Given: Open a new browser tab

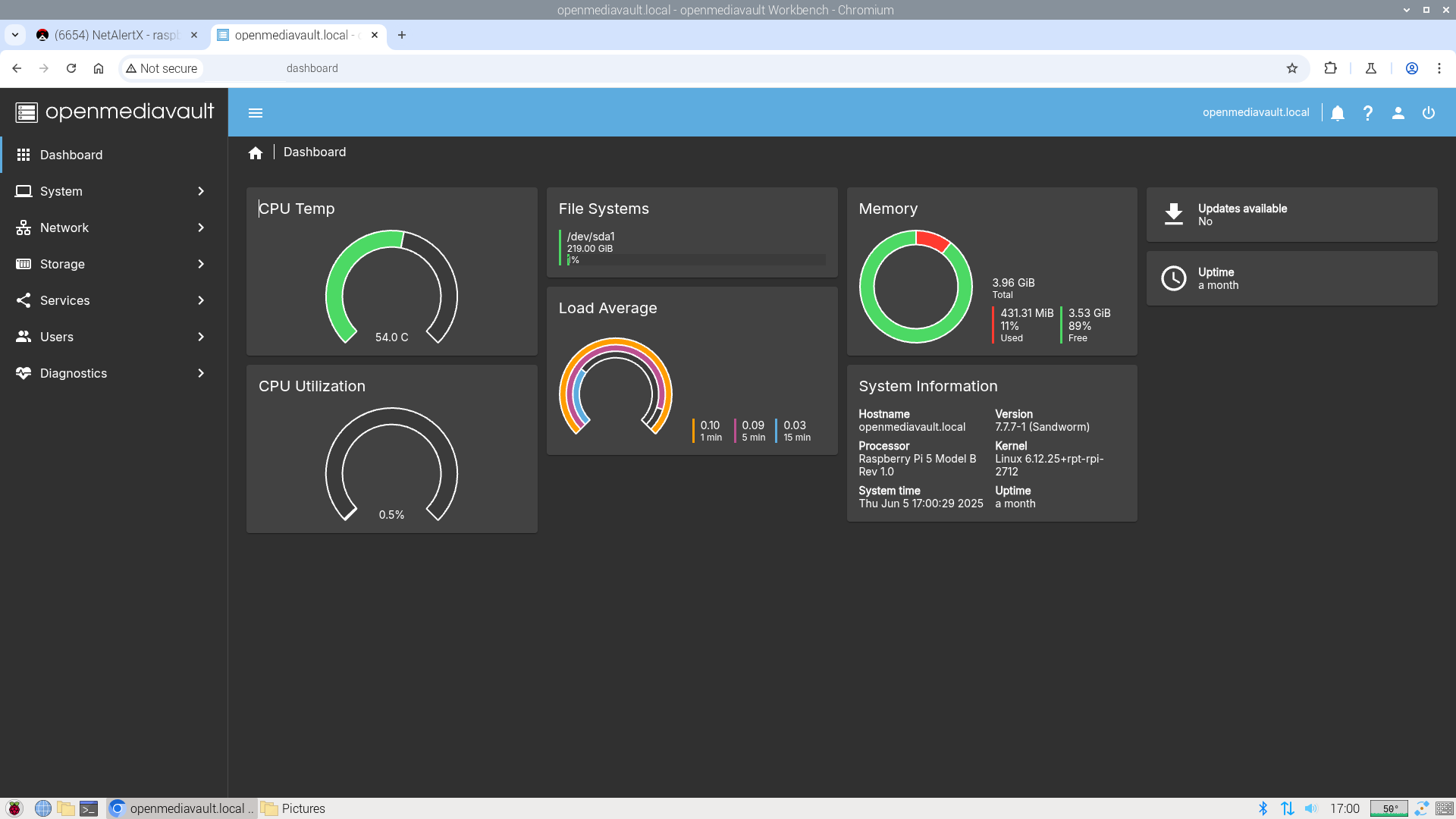Looking at the screenshot, I should point(402,35).
